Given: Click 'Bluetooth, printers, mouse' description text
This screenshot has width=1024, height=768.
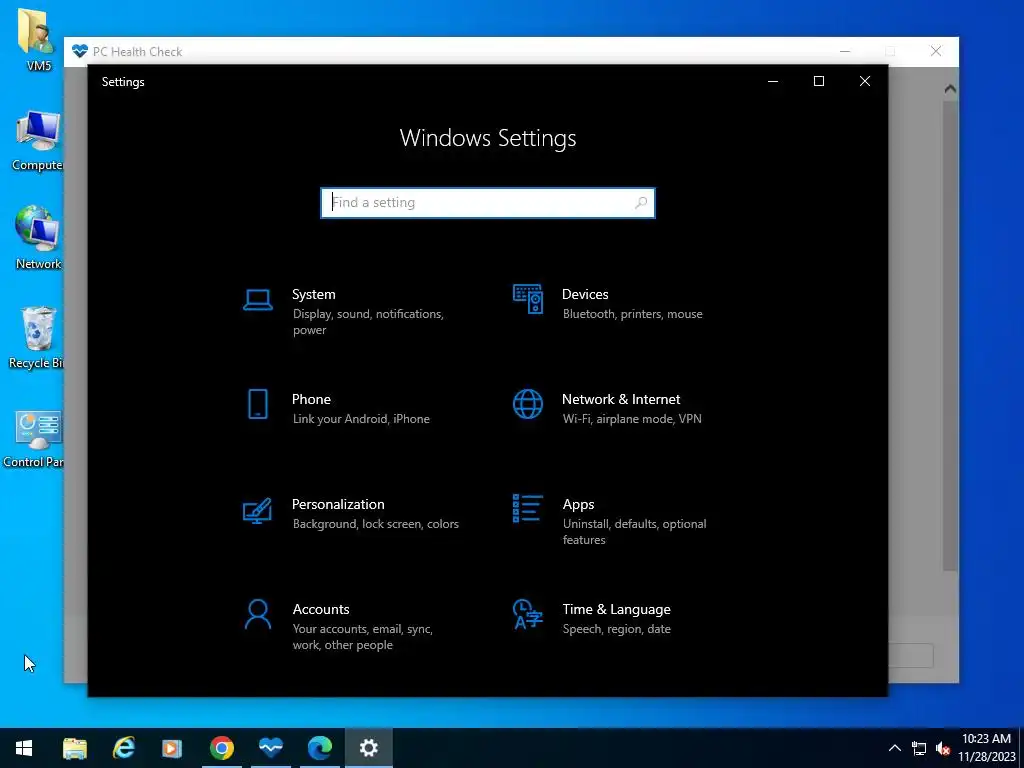Looking at the screenshot, I should 633,314.
